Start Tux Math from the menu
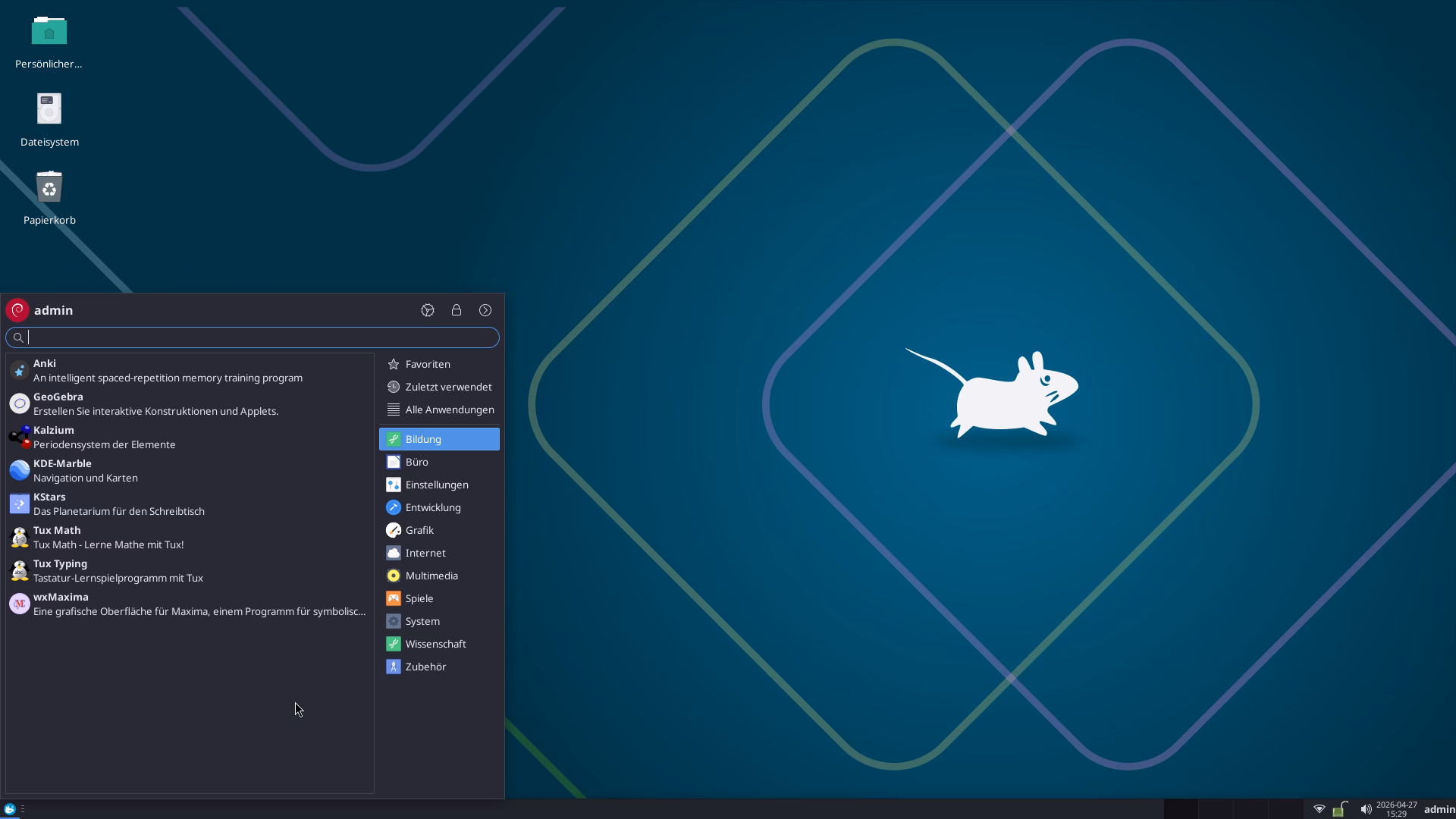The width and height of the screenshot is (1456, 819). tap(190, 538)
